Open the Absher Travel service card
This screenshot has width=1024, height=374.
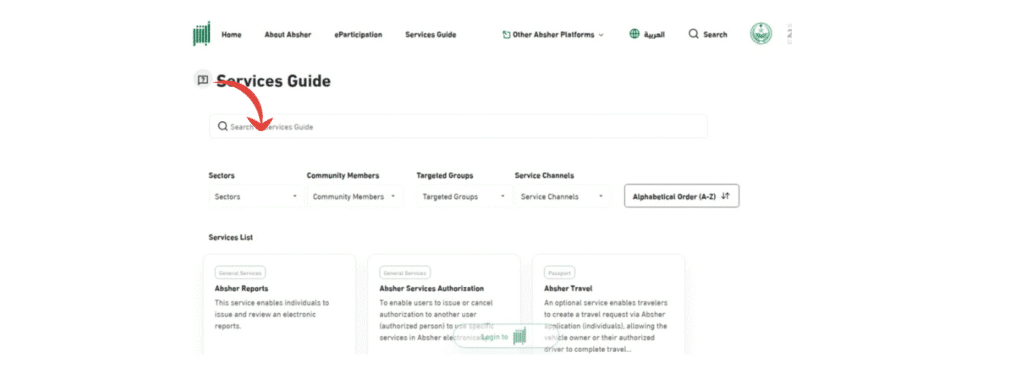pyautogui.click(x=609, y=305)
